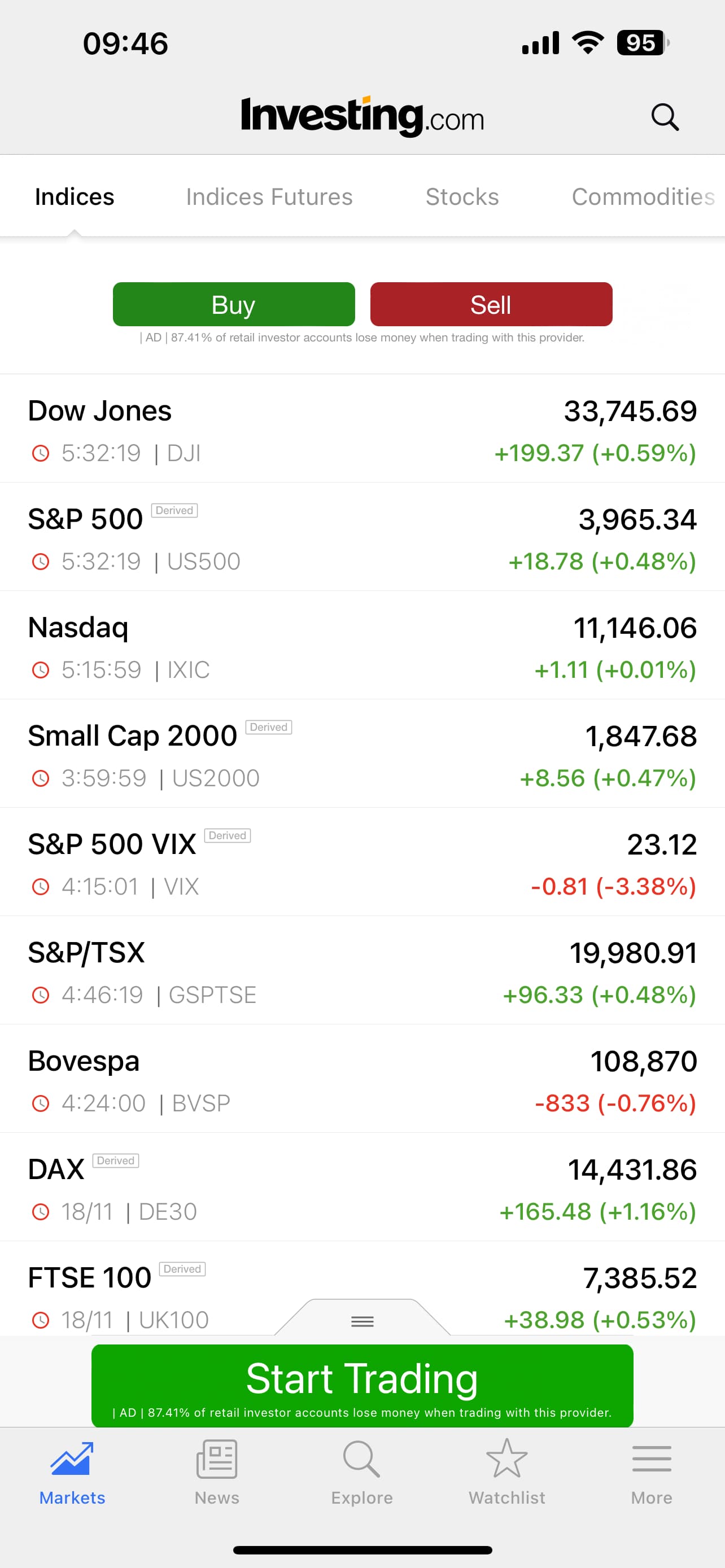Viewport: 725px width, 1568px height.
Task: Tap the Watchlist star icon
Action: tap(506, 1458)
